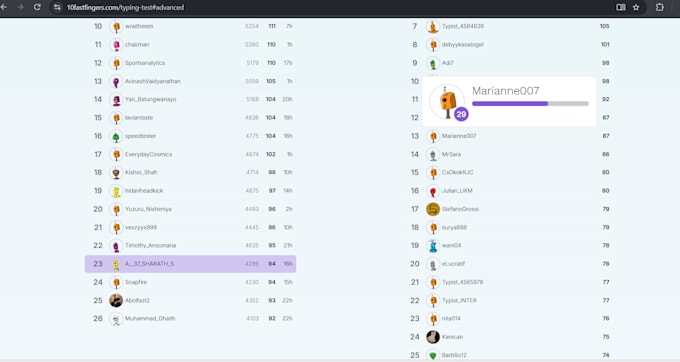Image resolution: width=680 pixels, height=362 pixels.
Task: Click wani04's blue avatar icon
Action: tap(433, 246)
